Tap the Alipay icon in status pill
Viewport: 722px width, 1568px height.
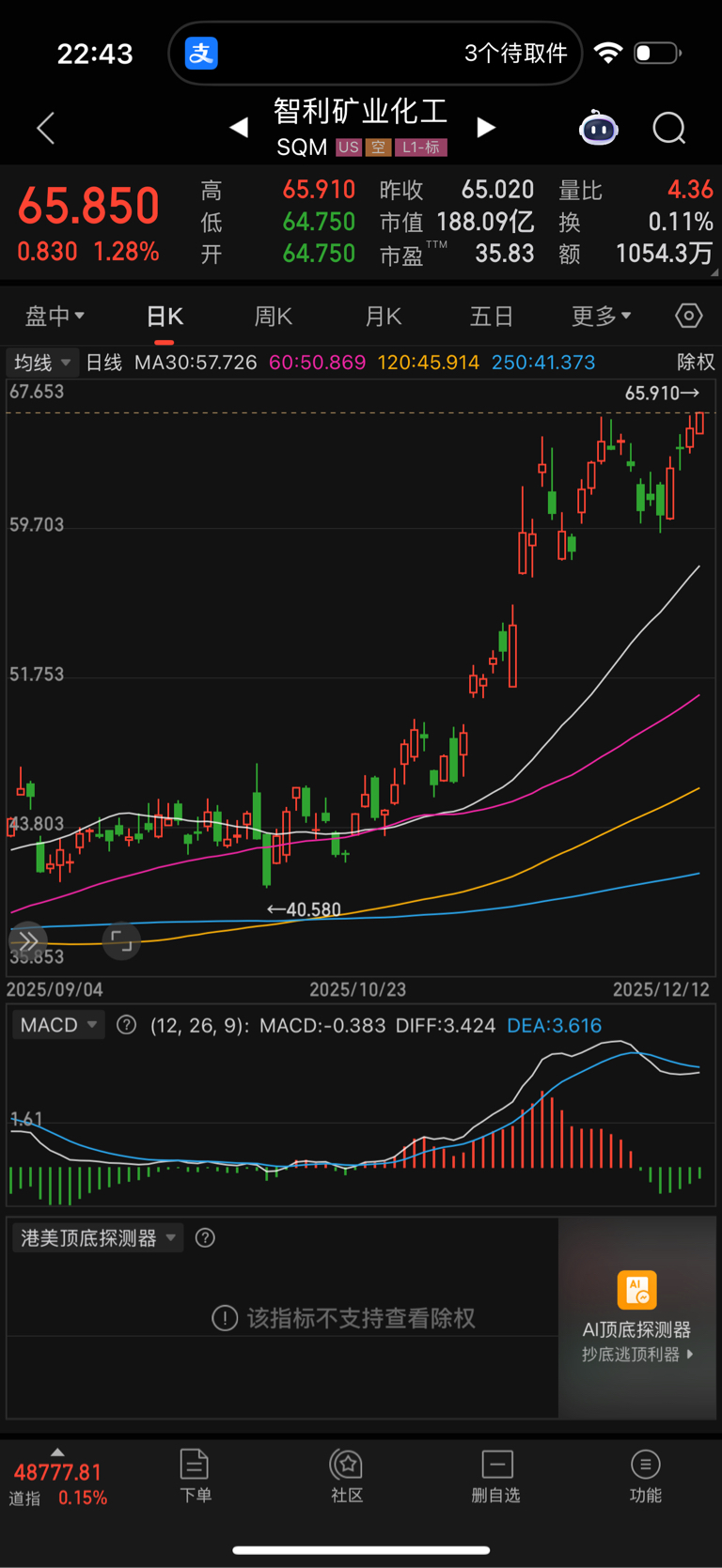(x=201, y=53)
